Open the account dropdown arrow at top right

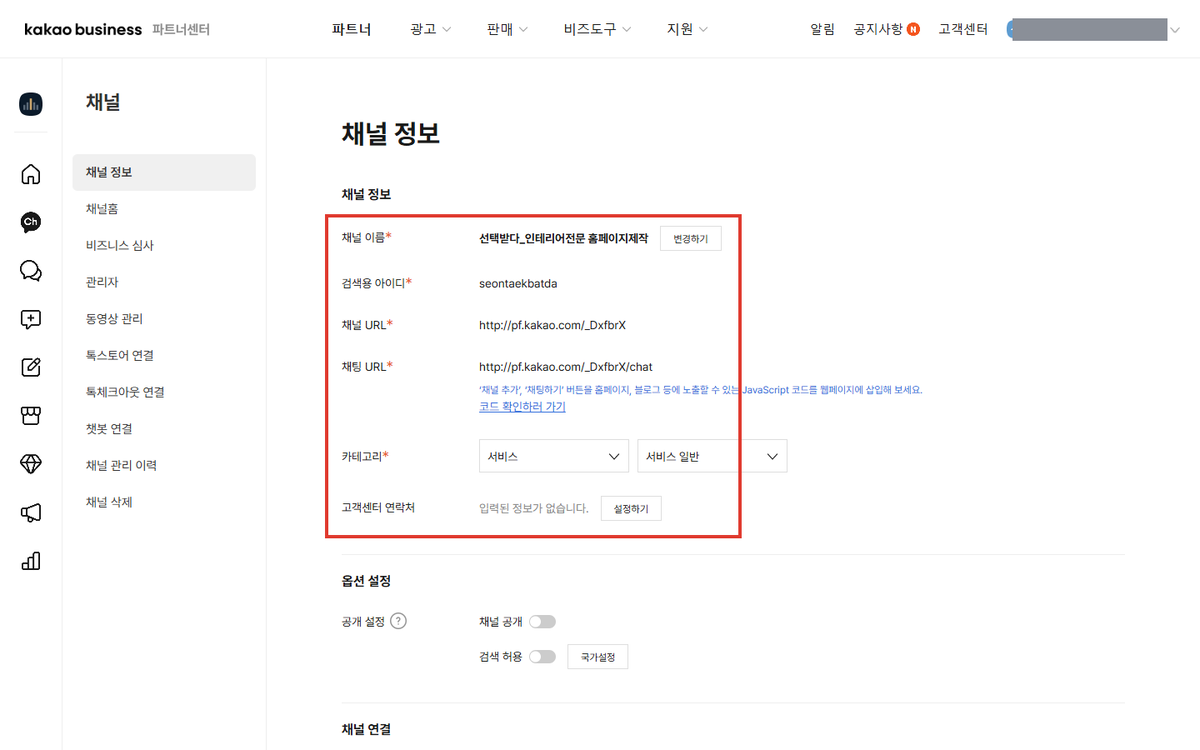(1175, 30)
